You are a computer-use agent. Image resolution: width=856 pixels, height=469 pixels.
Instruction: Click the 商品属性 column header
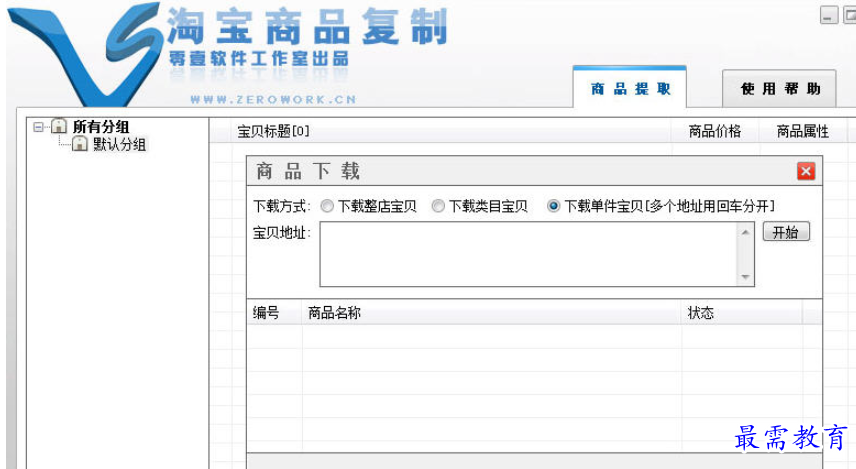802,131
